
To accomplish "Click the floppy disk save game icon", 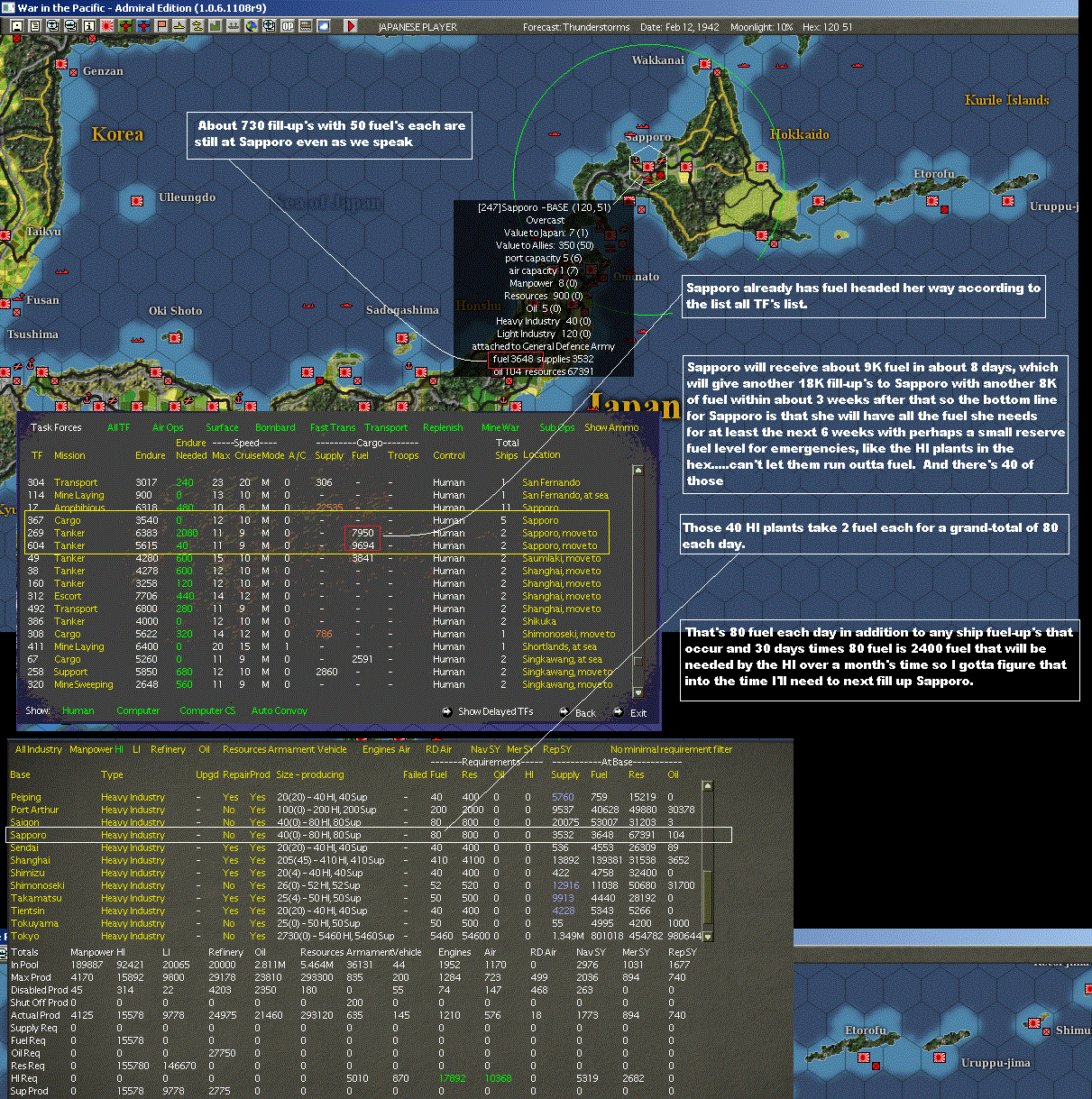I will [16, 26].
